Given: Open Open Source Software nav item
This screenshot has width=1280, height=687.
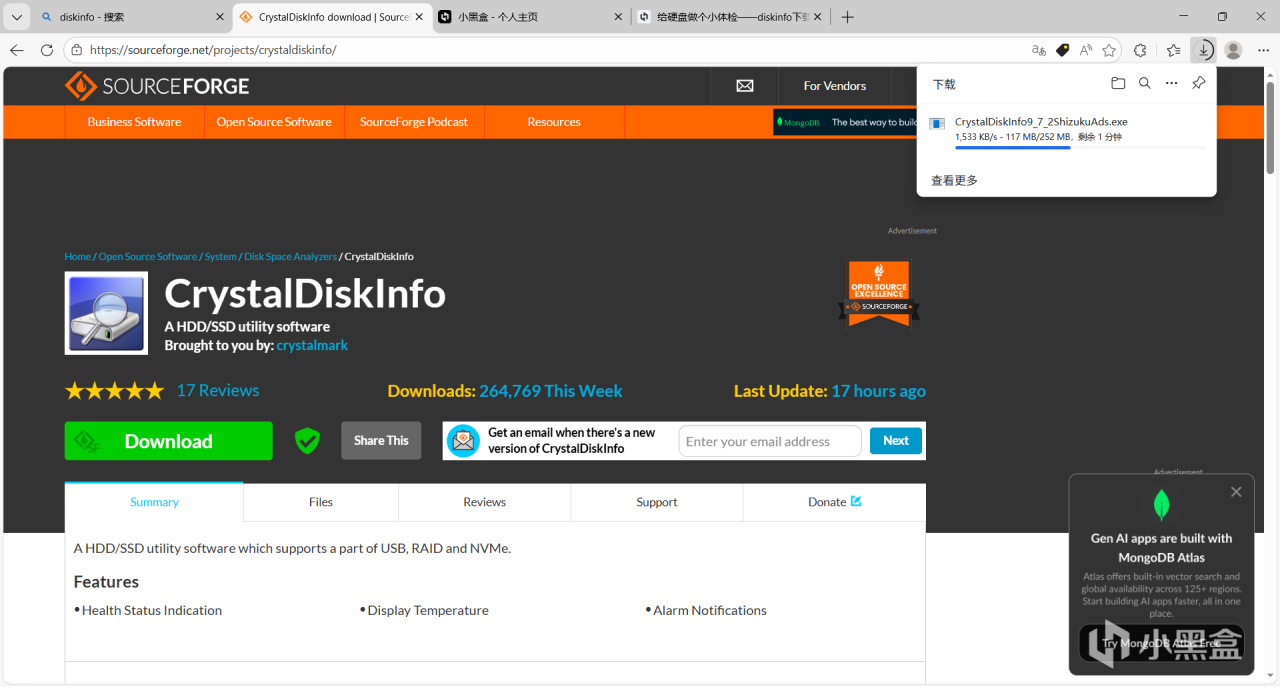Looking at the screenshot, I should (x=274, y=122).
